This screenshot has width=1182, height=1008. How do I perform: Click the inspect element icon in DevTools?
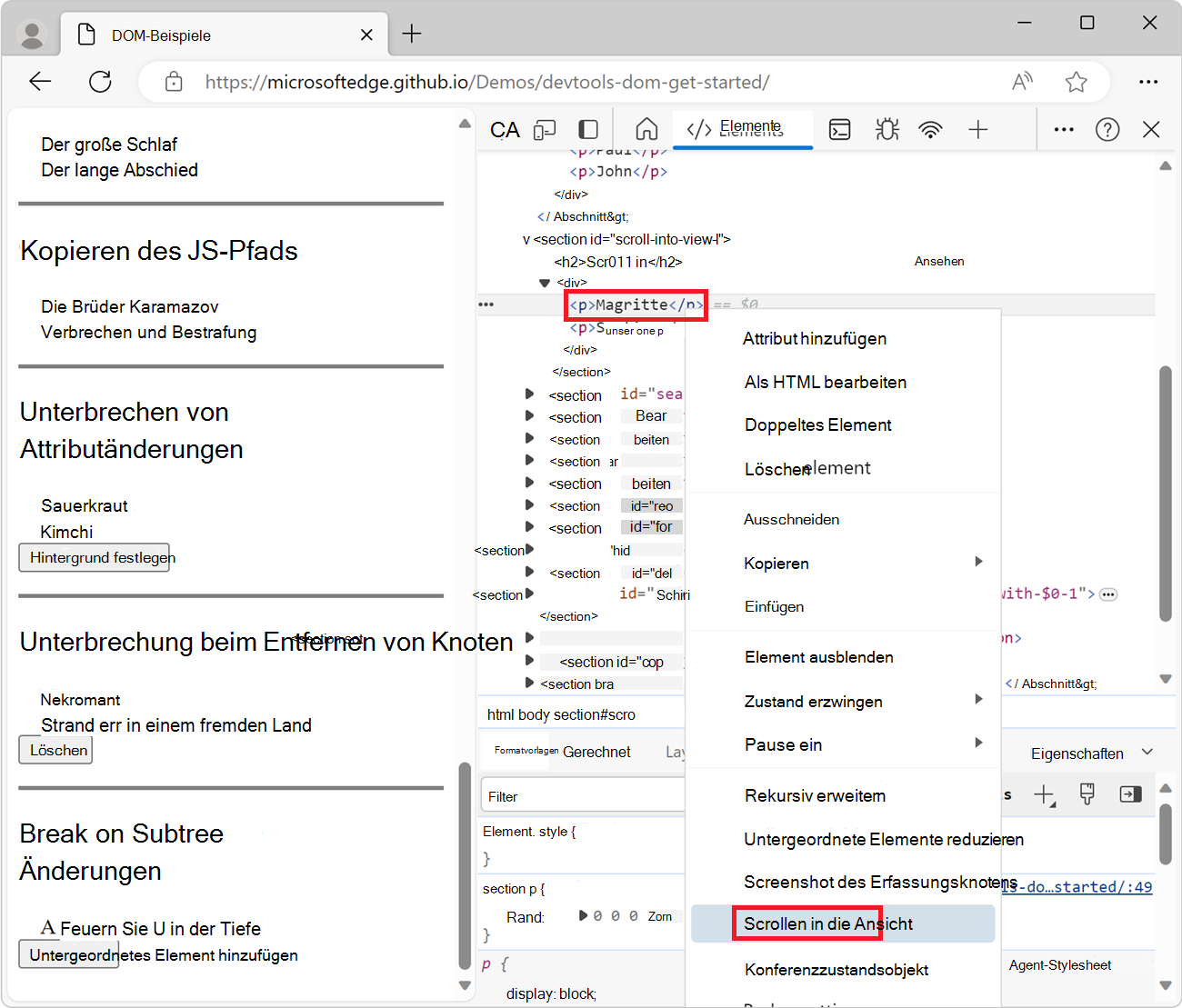point(505,130)
